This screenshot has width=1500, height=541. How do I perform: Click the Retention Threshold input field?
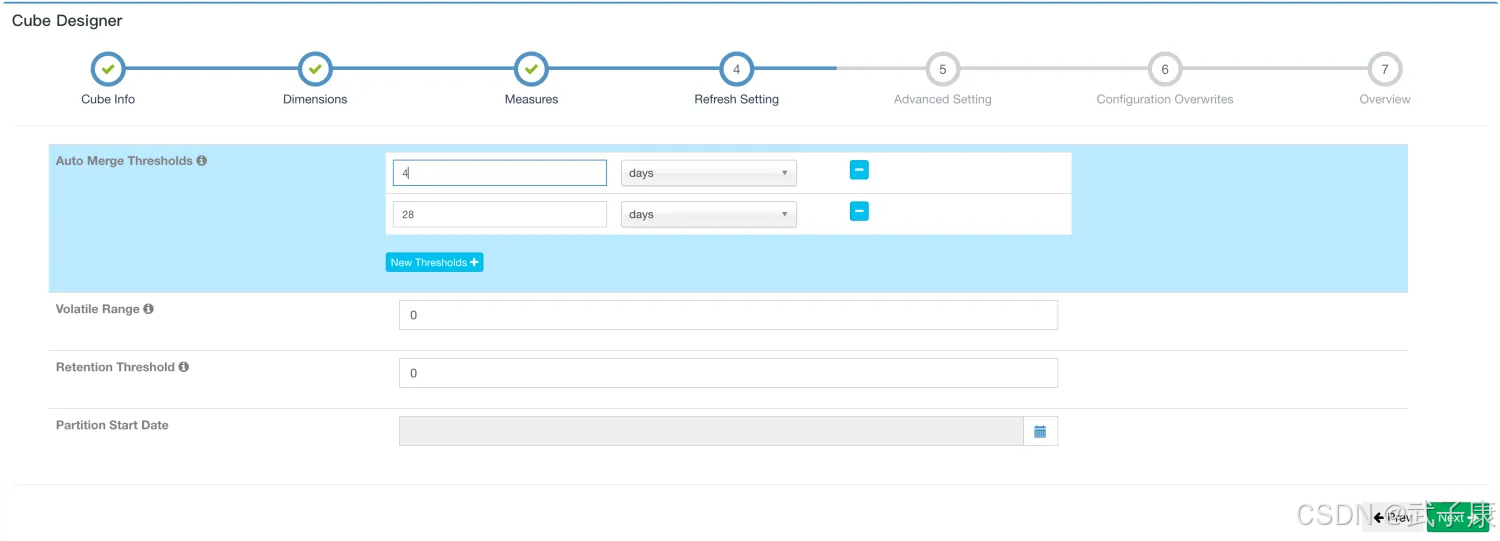[727, 373]
